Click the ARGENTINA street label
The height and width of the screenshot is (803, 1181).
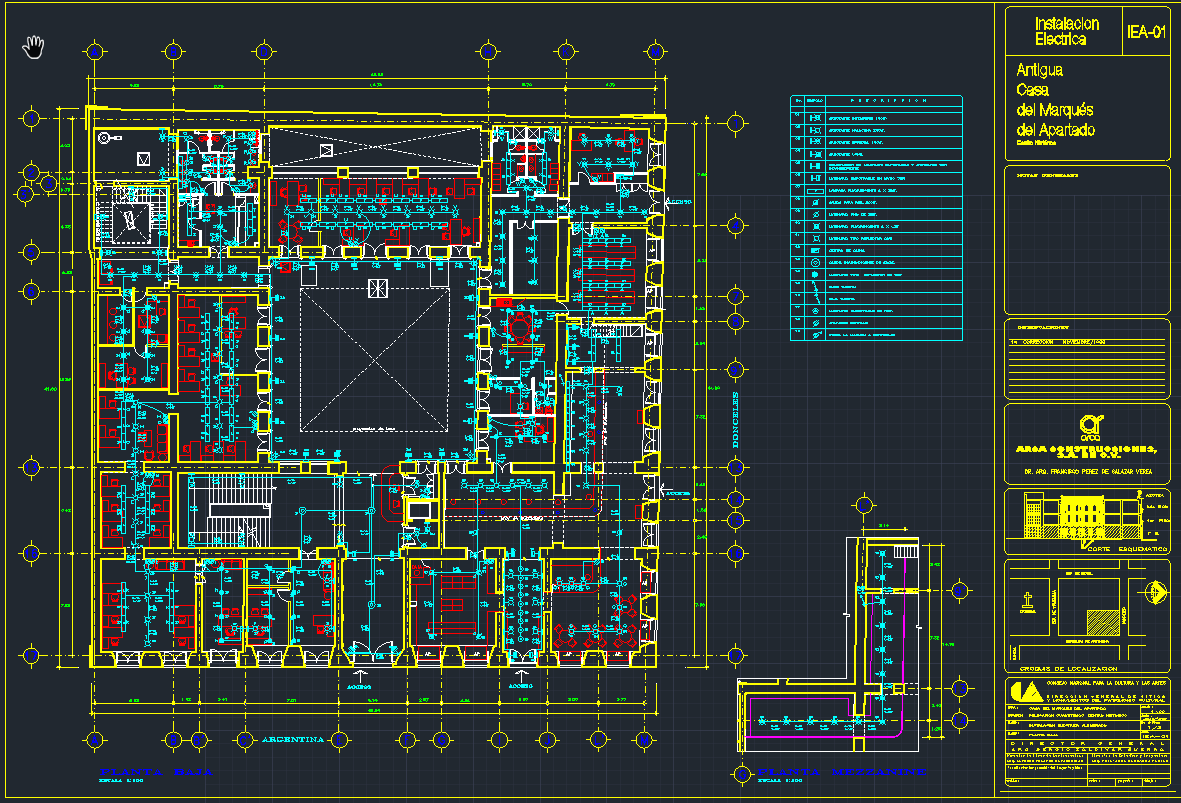pyautogui.click(x=294, y=740)
